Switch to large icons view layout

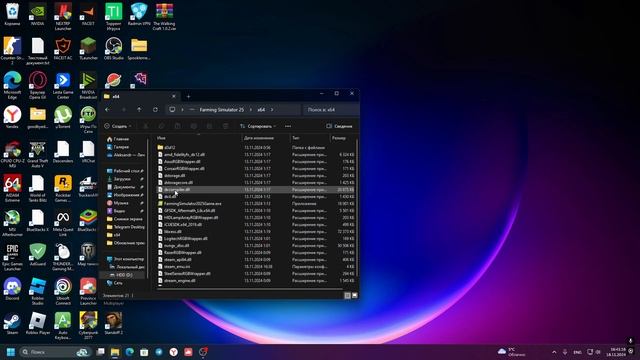(x=354, y=295)
